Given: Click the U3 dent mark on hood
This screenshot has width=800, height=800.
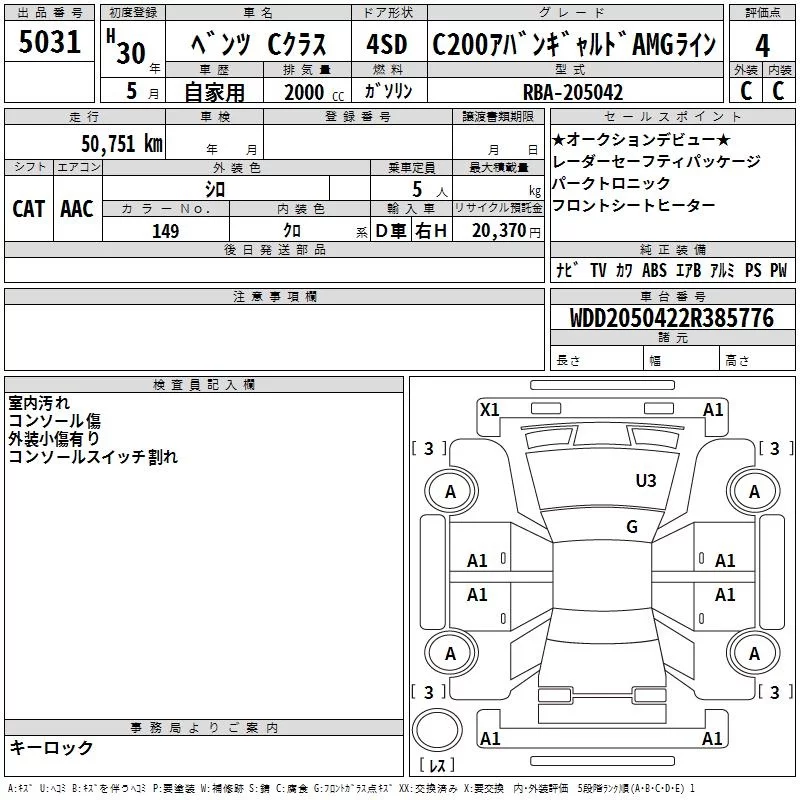Looking at the screenshot, I should 645,481.
